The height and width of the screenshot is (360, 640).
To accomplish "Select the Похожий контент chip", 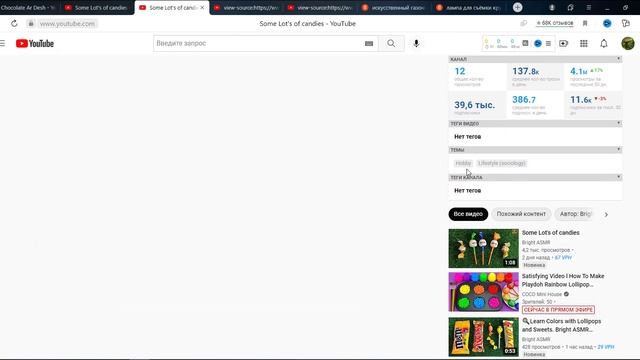I will tap(521, 214).
